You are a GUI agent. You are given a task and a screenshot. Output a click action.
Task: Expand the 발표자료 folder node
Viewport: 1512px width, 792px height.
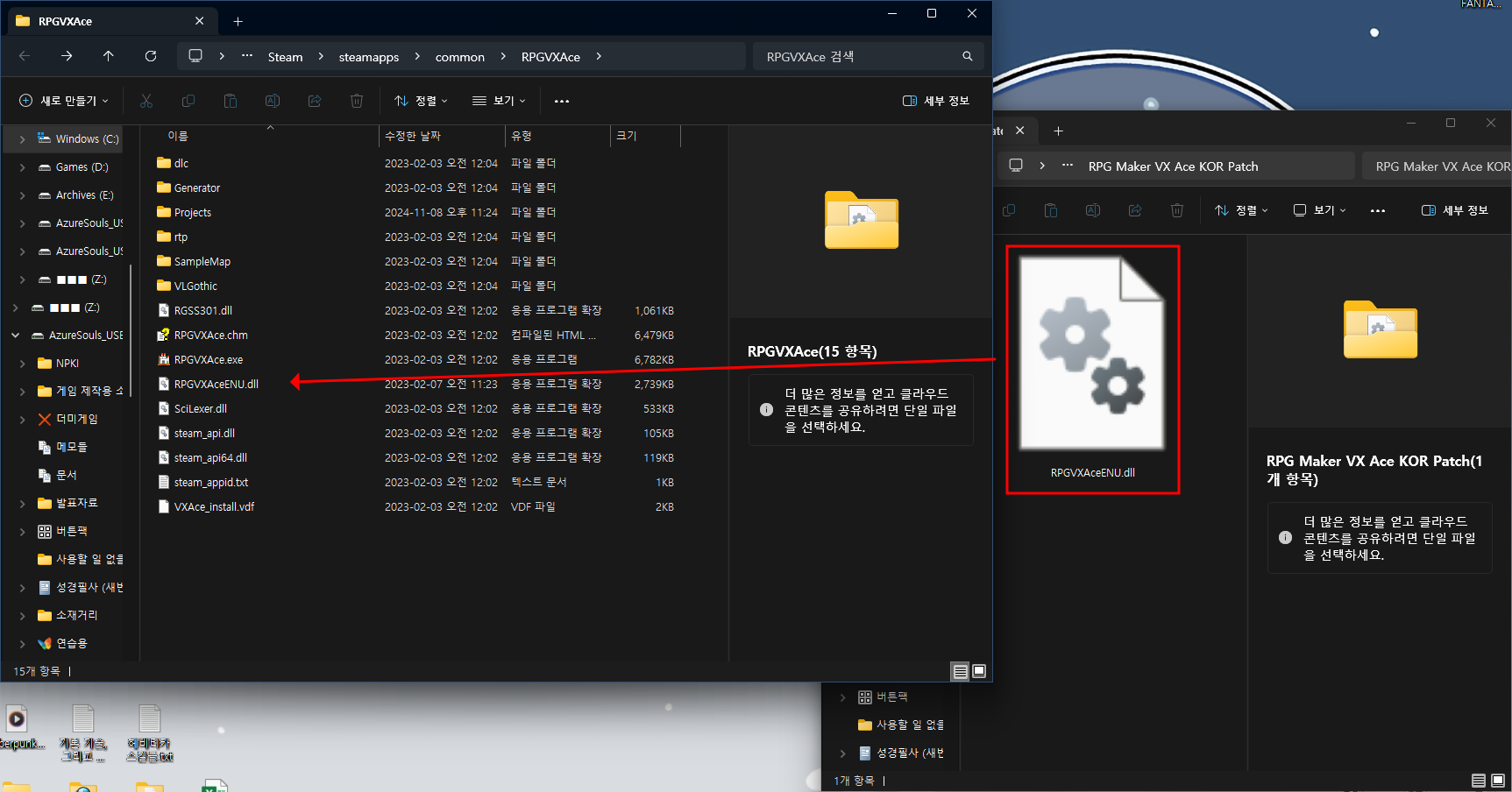point(22,503)
